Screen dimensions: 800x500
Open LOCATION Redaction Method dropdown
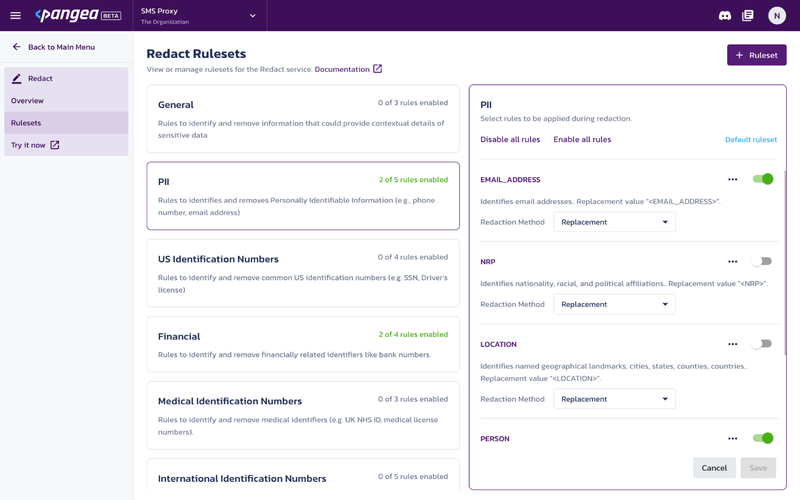click(614, 399)
